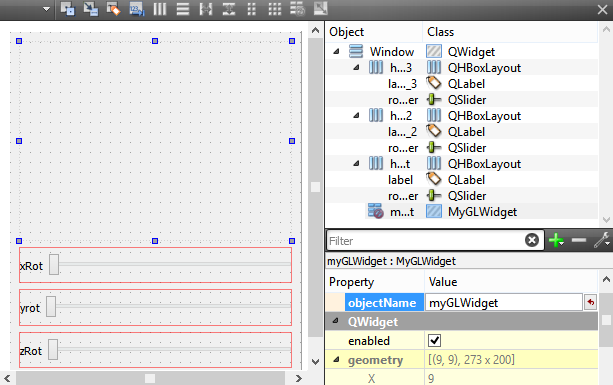Collapse the h...3 layout node
Screen dimensions: 613x385
[x=356, y=67]
